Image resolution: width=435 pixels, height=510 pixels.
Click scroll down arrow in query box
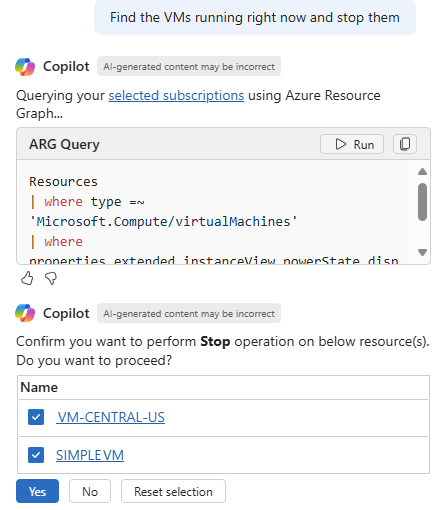pos(422,252)
